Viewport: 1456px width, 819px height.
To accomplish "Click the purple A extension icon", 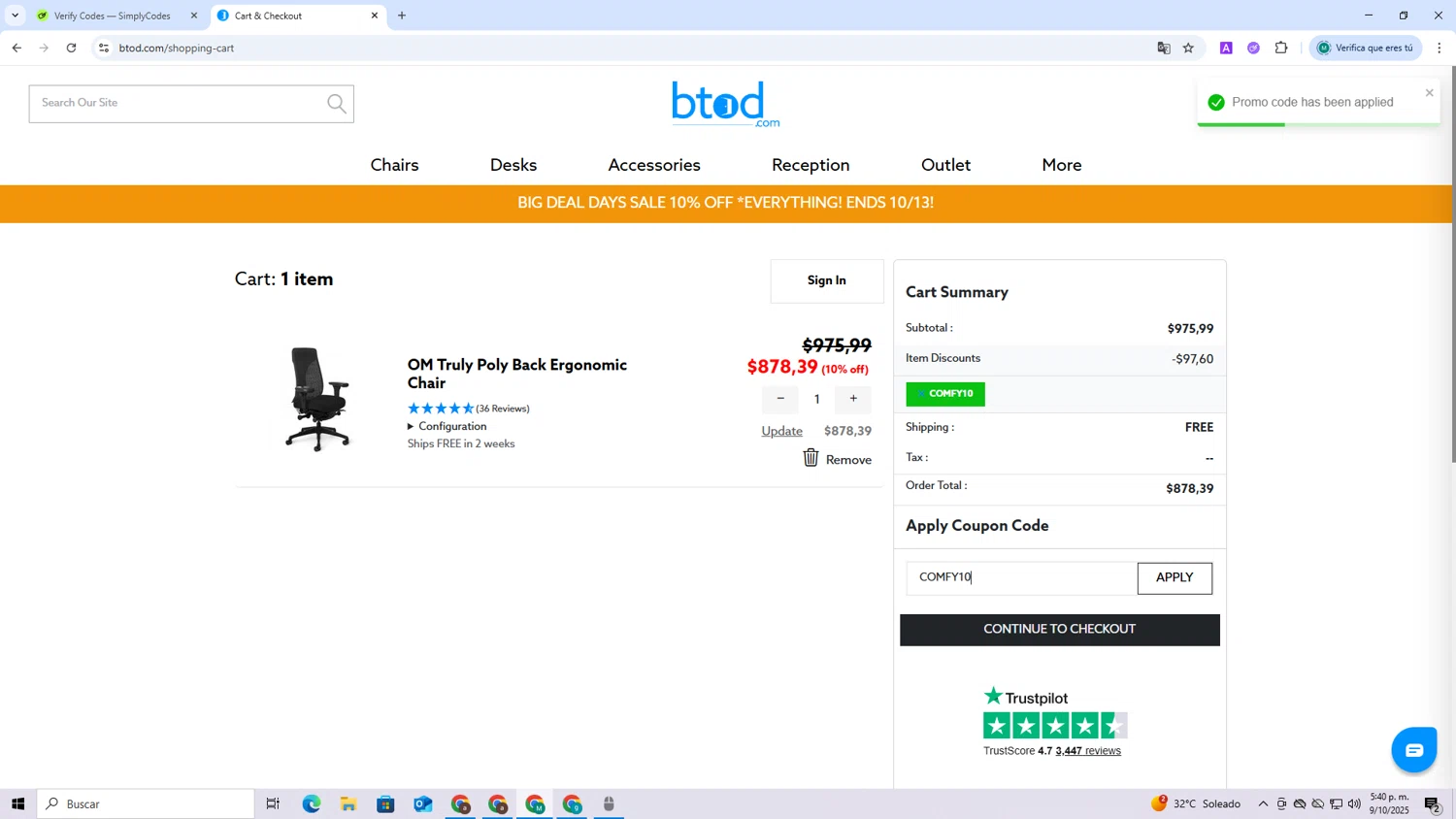I will click(1226, 48).
